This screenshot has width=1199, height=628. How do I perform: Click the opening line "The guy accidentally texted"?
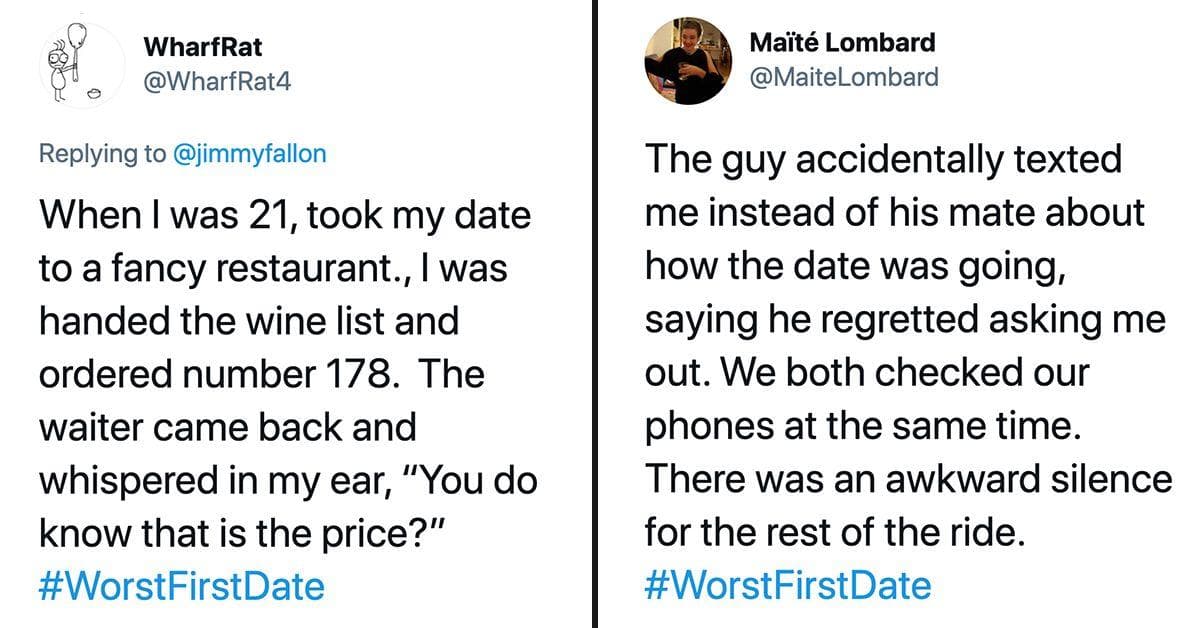(x=883, y=161)
